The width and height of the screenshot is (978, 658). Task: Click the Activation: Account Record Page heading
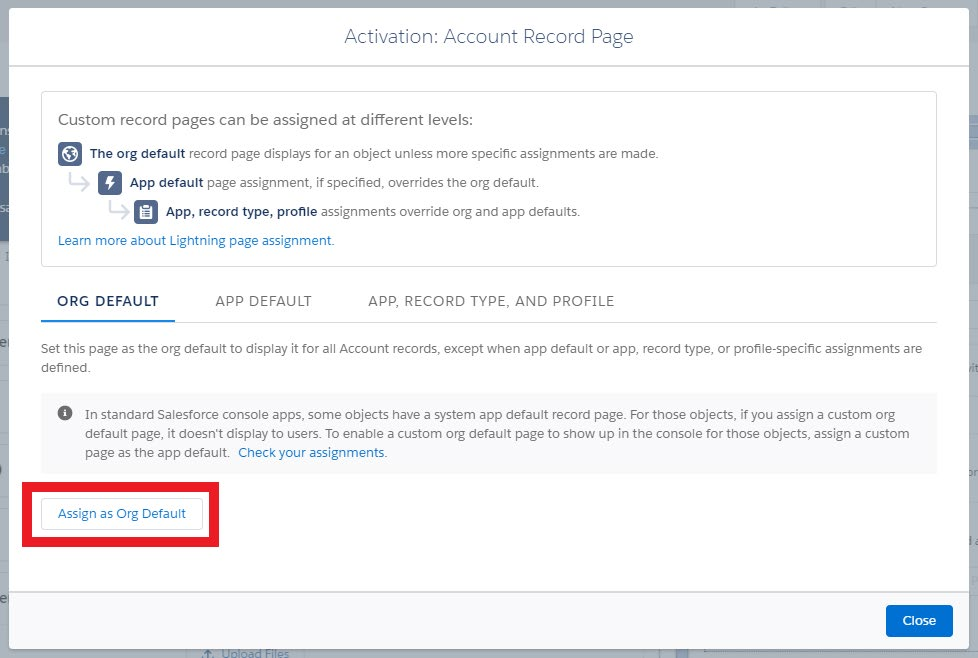489,37
